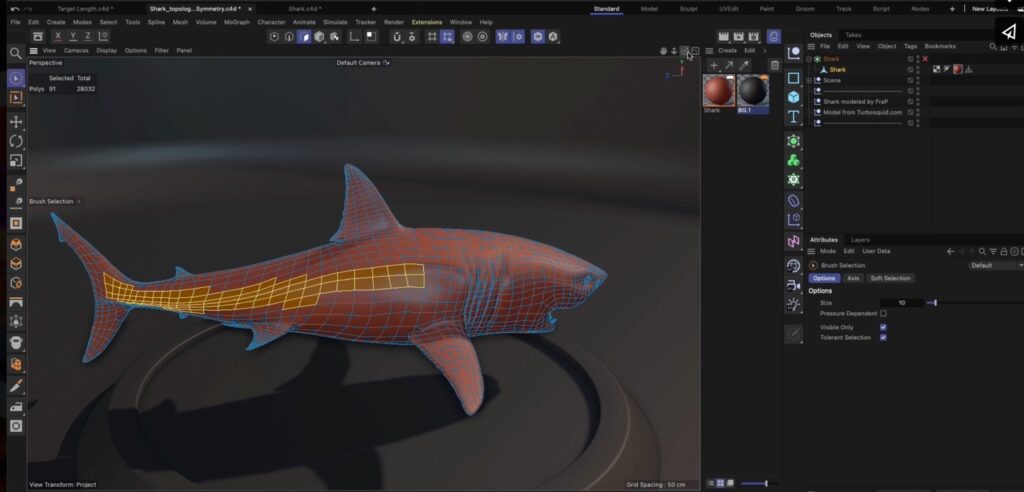Add a Text spline with the T icon
The width and height of the screenshot is (1024, 492).
coord(793,117)
